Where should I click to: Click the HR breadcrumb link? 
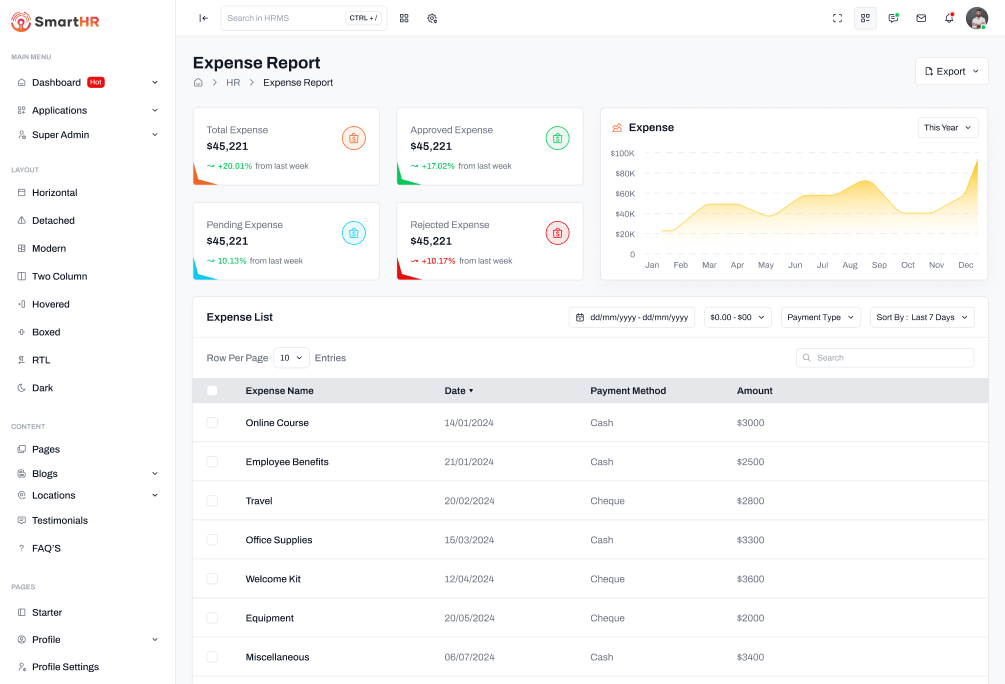point(233,83)
